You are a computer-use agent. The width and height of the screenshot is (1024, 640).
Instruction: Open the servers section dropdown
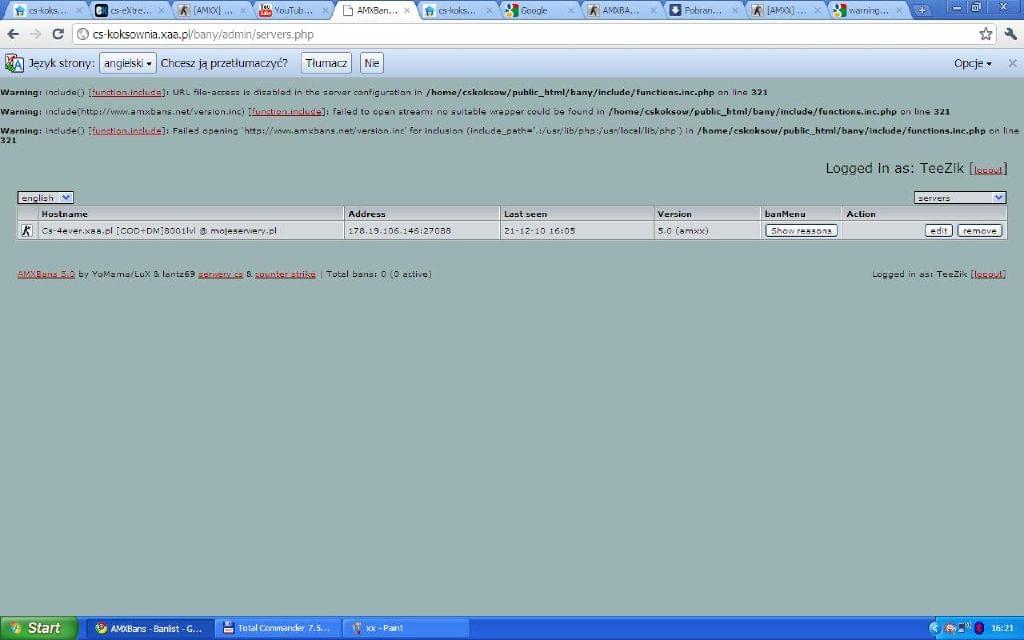click(x=959, y=197)
